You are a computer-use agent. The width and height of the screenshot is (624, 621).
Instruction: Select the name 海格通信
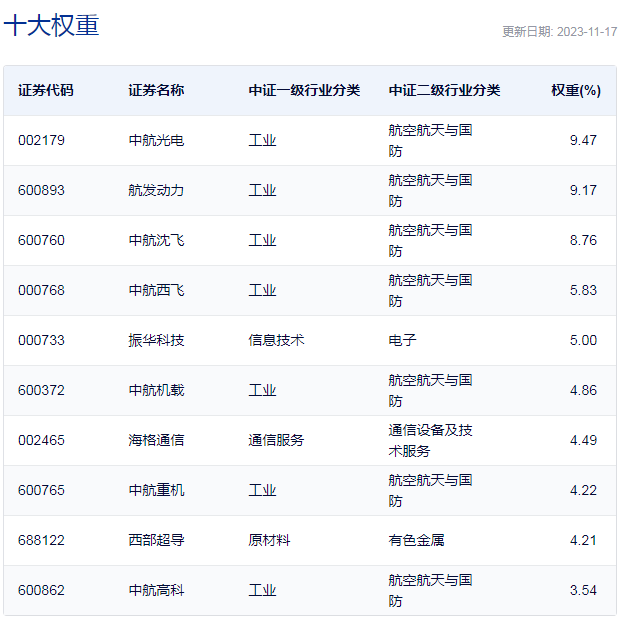pyautogui.click(x=156, y=440)
